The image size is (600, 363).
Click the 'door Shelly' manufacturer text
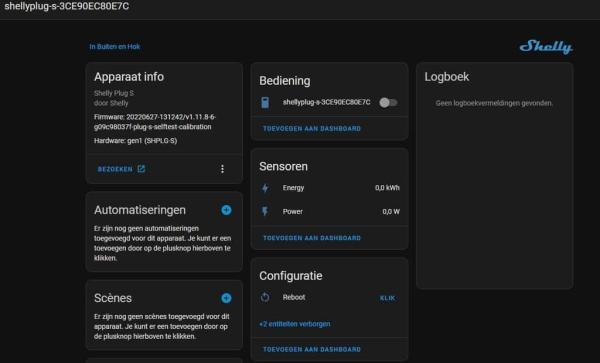coord(111,103)
